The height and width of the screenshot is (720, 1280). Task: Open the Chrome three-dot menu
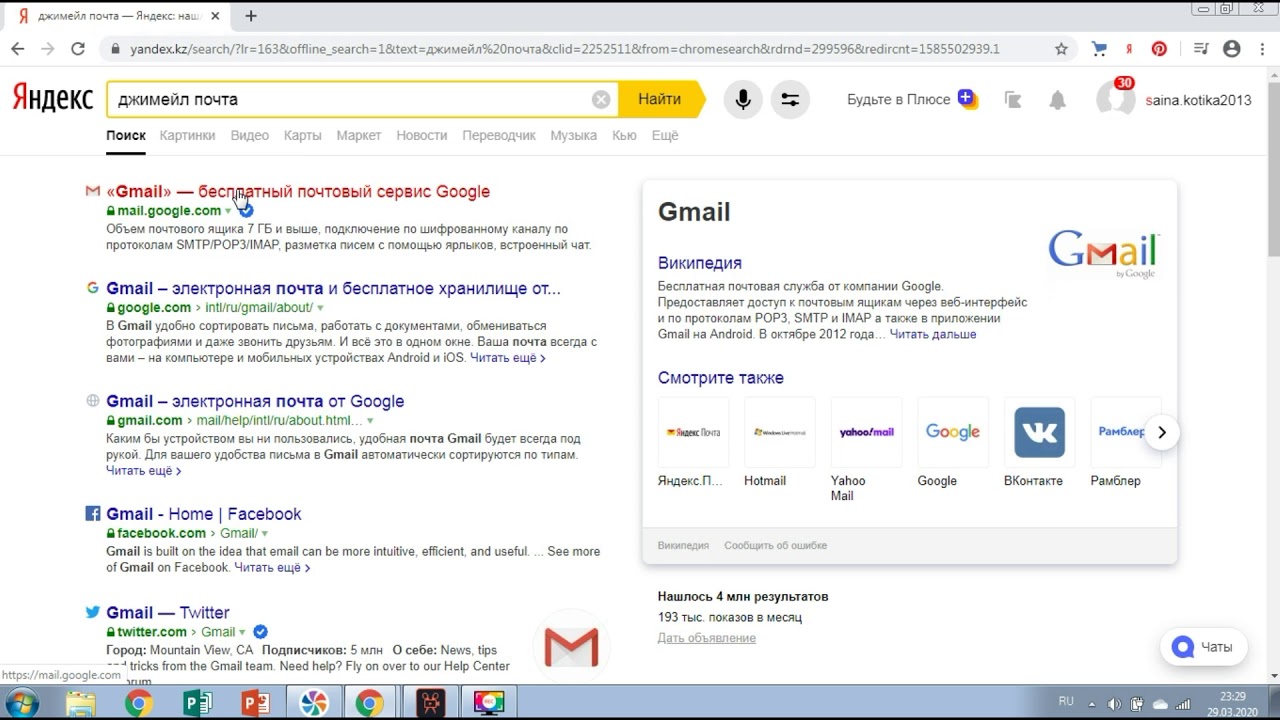1261,48
